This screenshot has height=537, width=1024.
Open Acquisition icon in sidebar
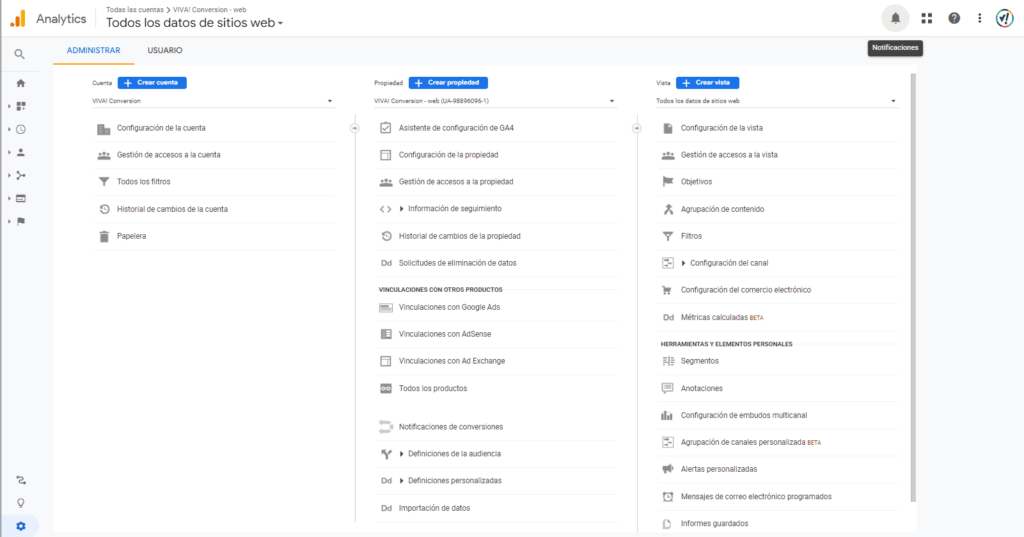point(21,175)
